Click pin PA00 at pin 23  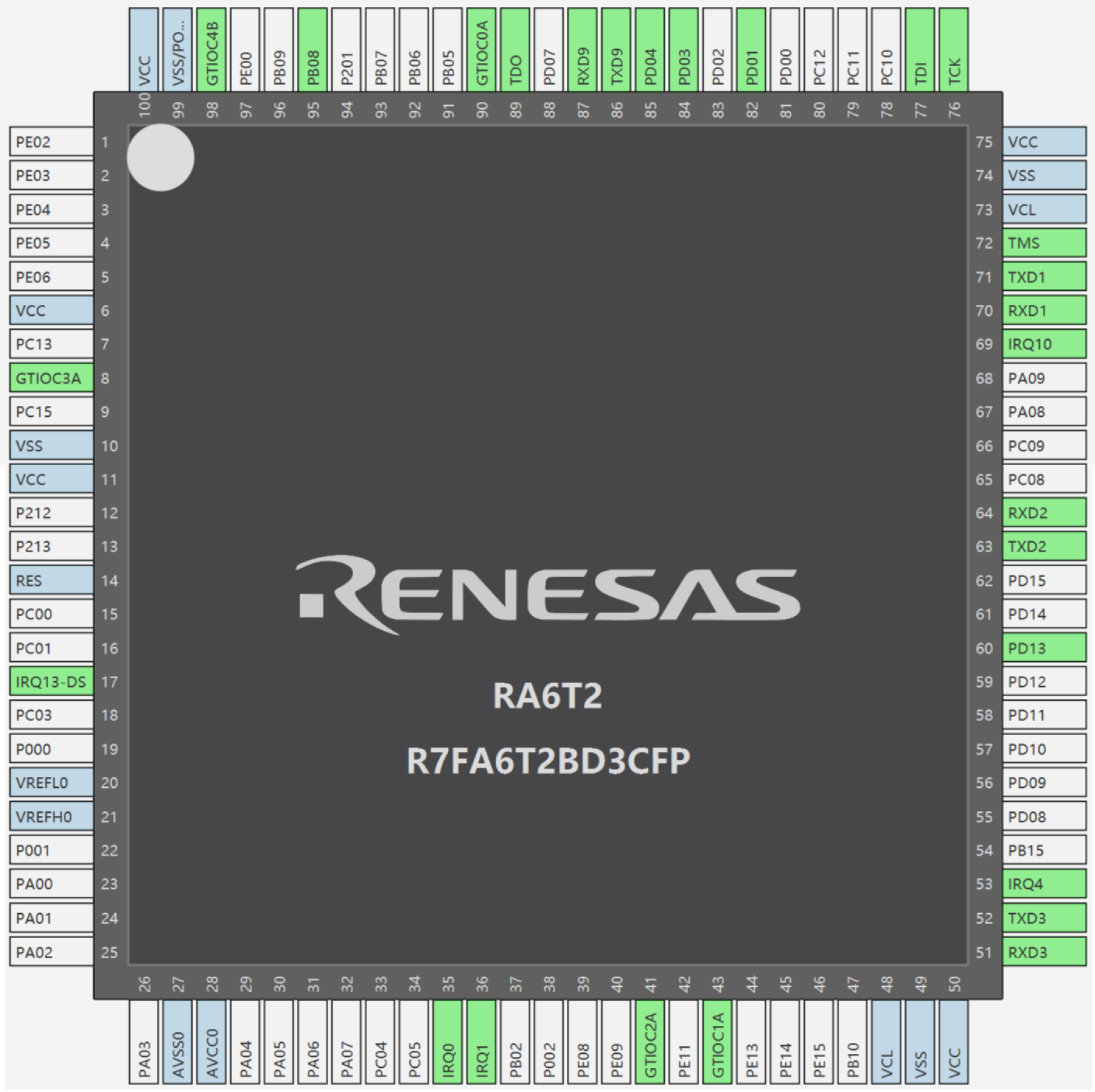click(x=51, y=884)
